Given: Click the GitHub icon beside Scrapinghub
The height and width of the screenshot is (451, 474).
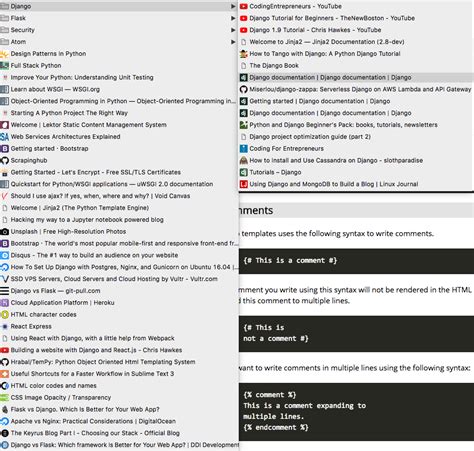Looking at the screenshot, I should (x=4, y=160).
